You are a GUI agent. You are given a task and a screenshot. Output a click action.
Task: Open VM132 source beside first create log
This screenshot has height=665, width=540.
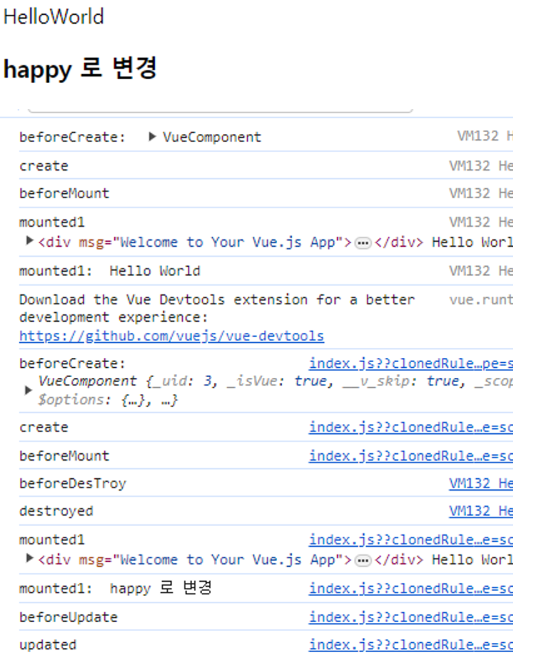click(x=481, y=166)
